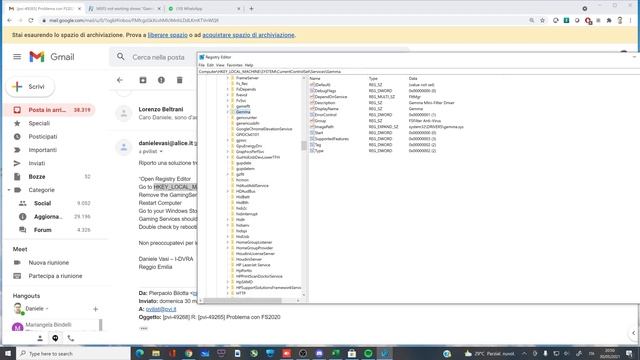Click Partecipa a riunione

[x=55, y=276]
